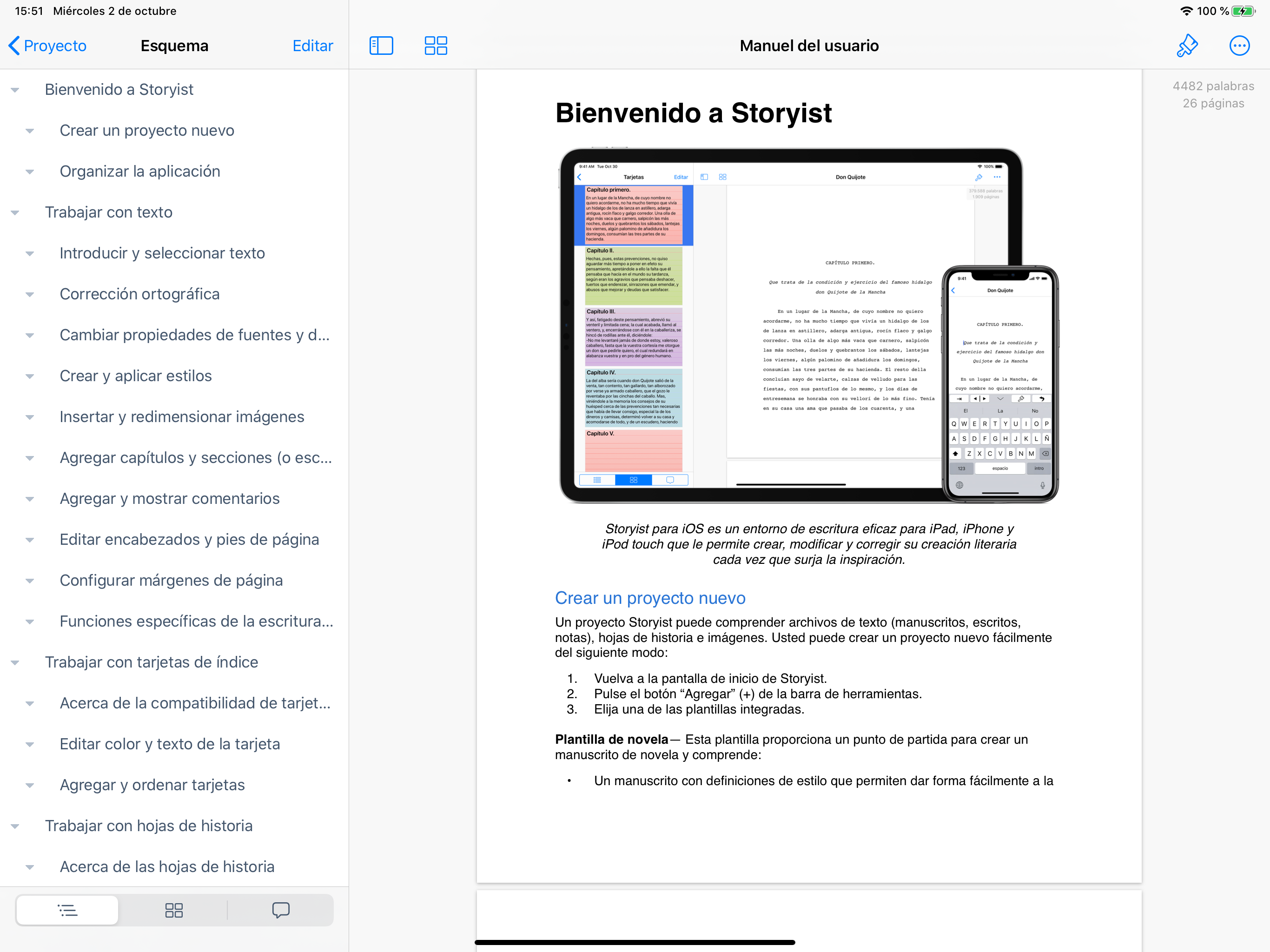Collapse the Agregar y ordenar tarjetas item
This screenshot has width=1270, height=952.
[30, 786]
